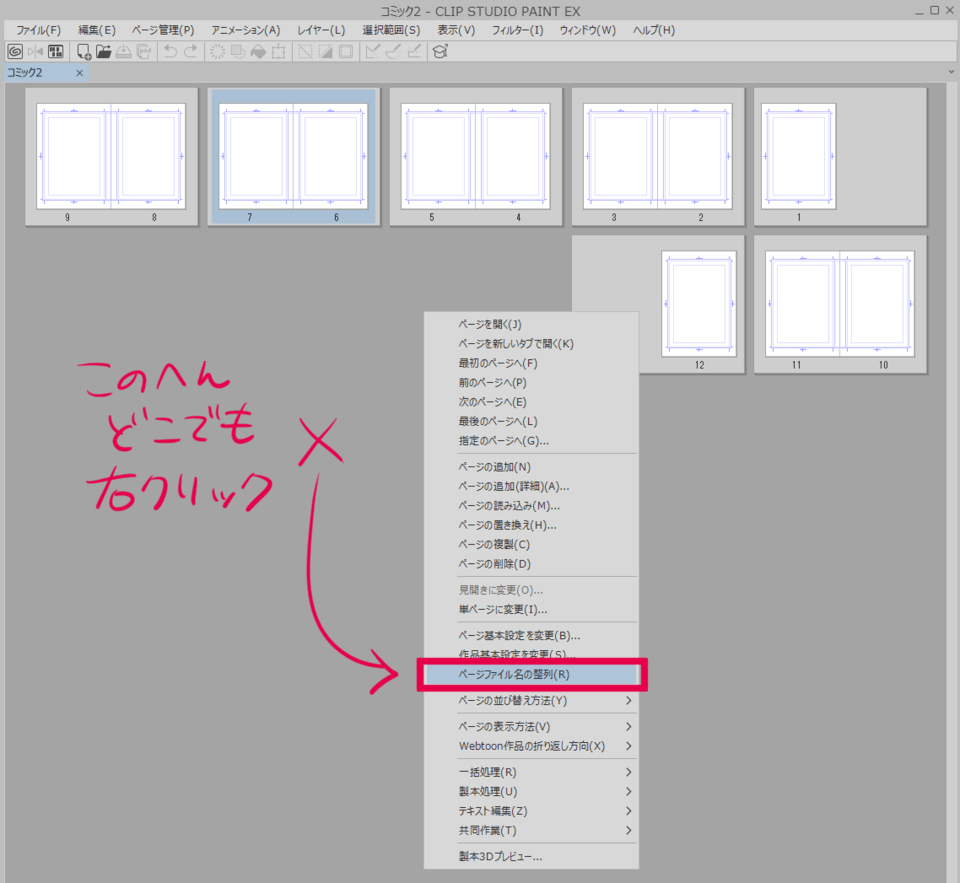Open the フィルター(I) menu

(517, 30)
